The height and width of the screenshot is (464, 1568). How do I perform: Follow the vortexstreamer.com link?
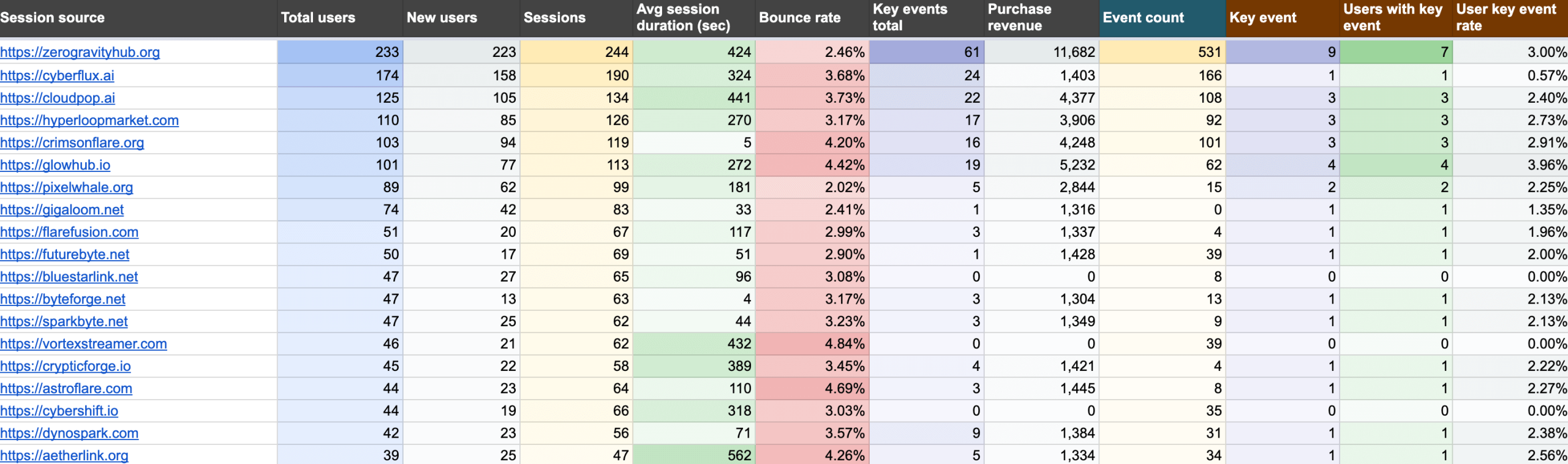(83, 344)
